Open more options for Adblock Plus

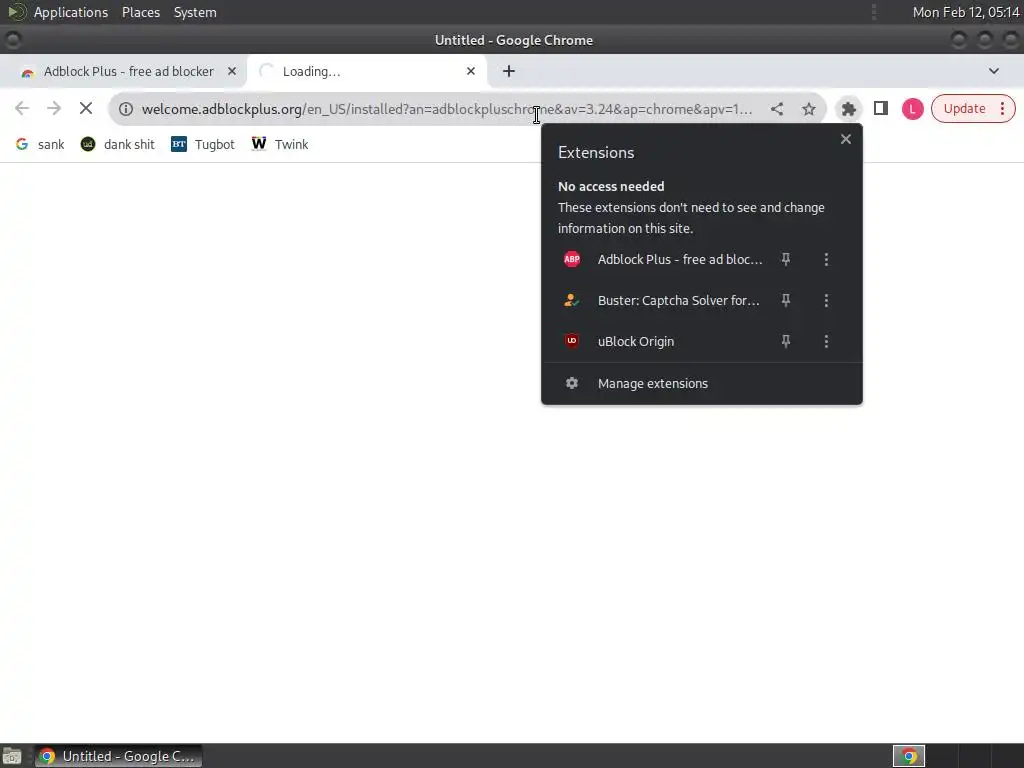pos(826,259)
